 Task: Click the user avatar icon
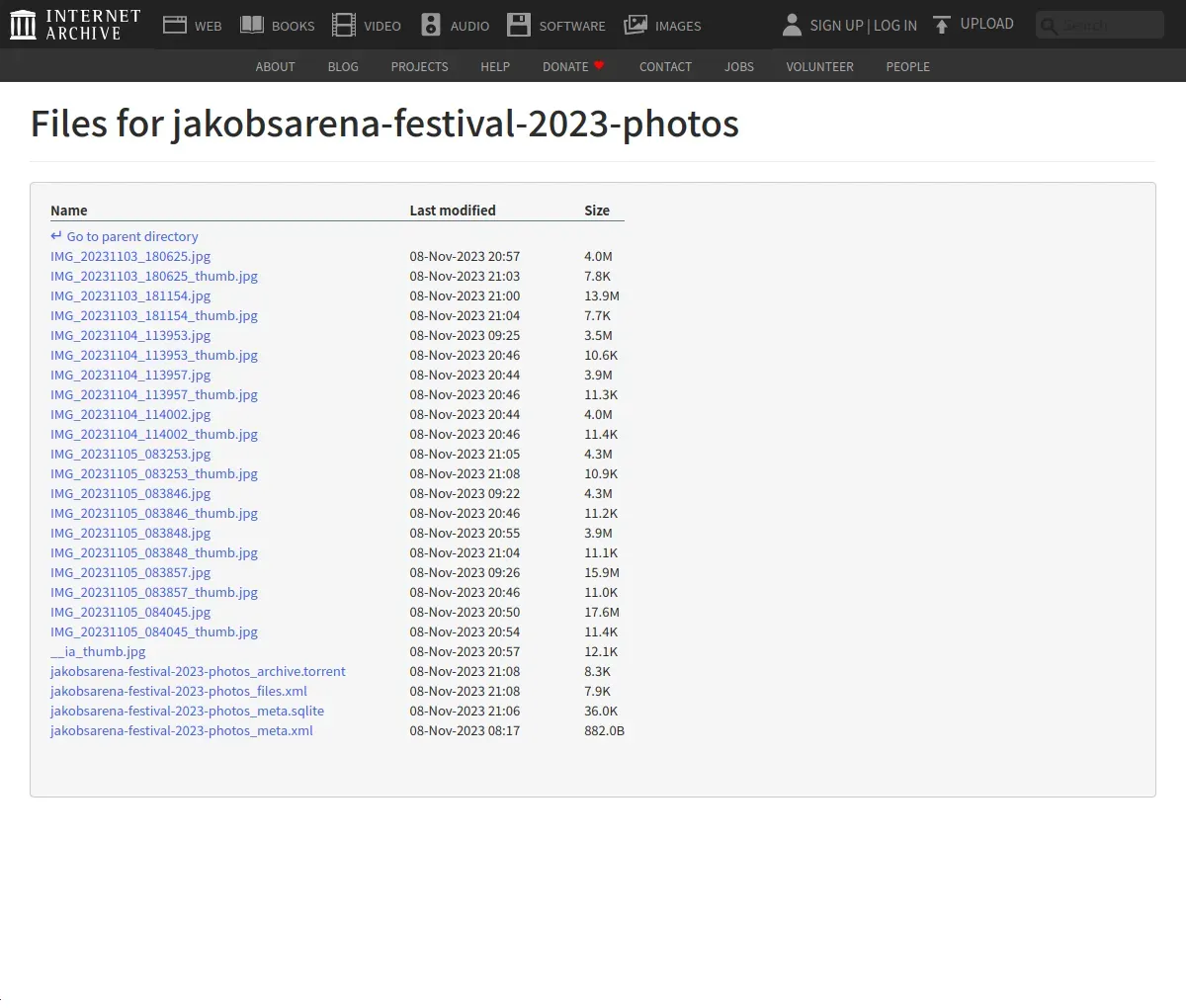coord(792,25)
